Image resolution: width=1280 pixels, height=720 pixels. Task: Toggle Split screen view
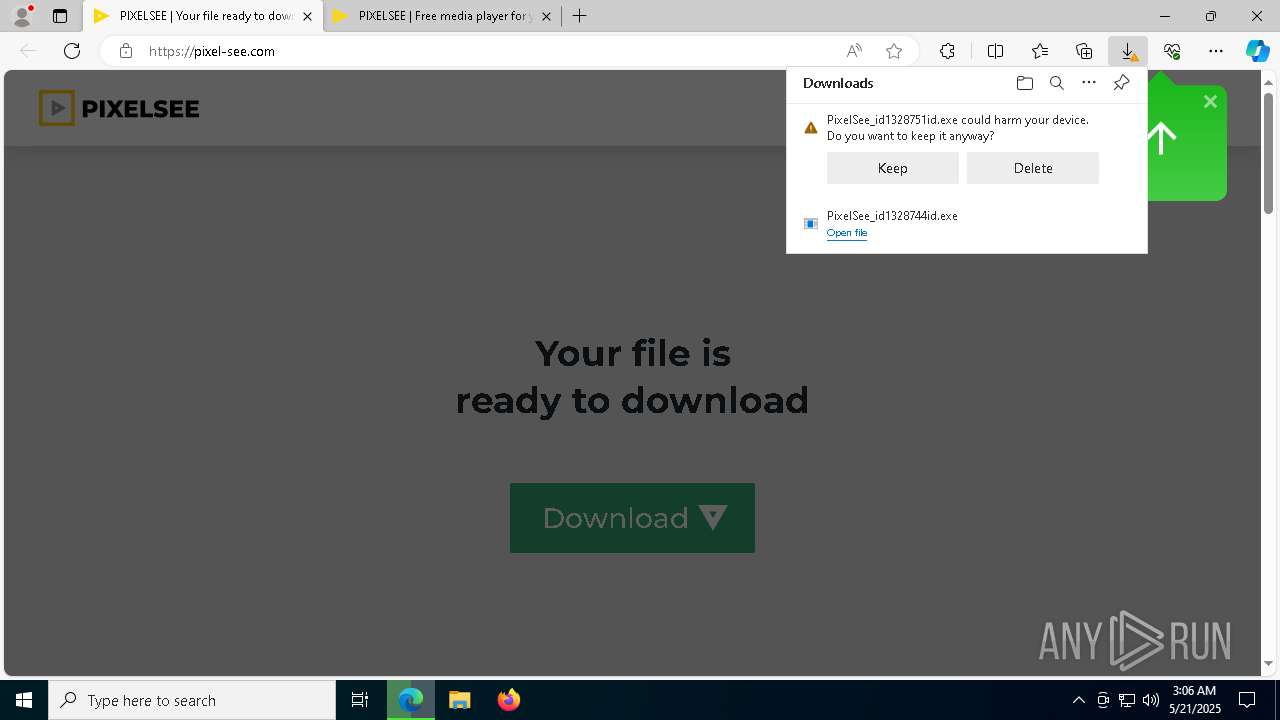coord(996,51)
